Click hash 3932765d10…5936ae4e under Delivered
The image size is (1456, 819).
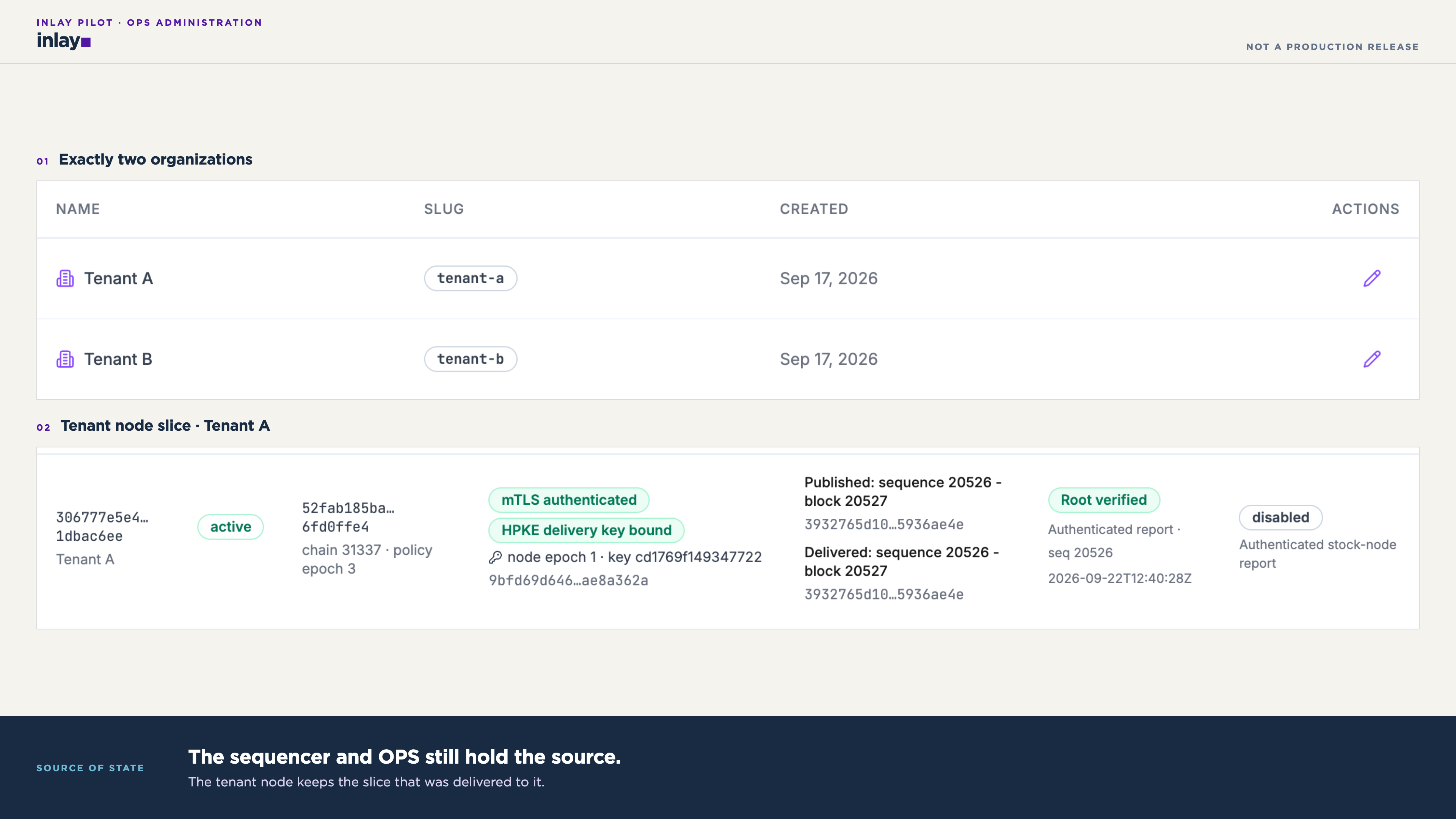884,595
